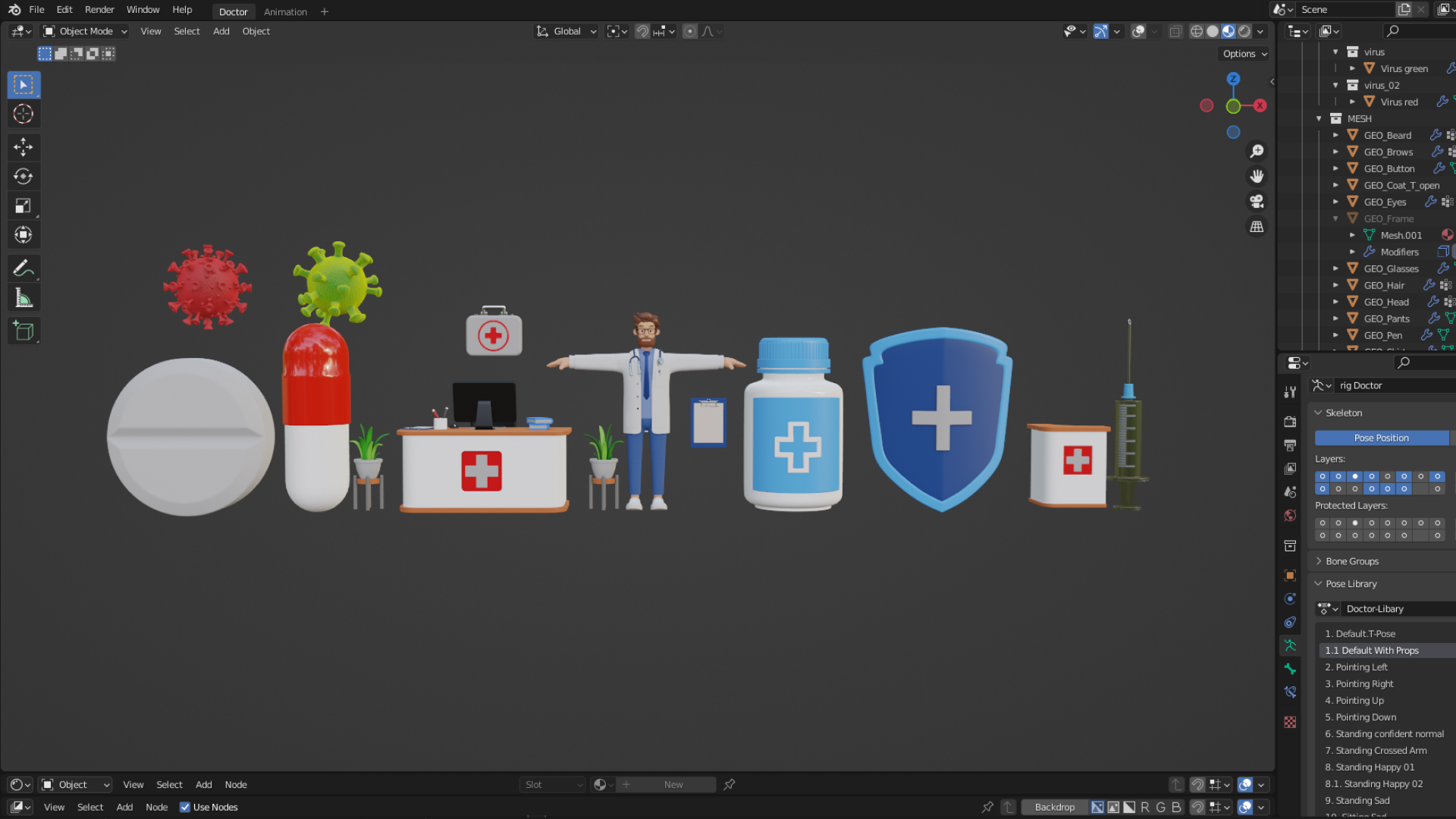Select the Scale tool
1456x819 pixels.
click(x=23, y=206)
